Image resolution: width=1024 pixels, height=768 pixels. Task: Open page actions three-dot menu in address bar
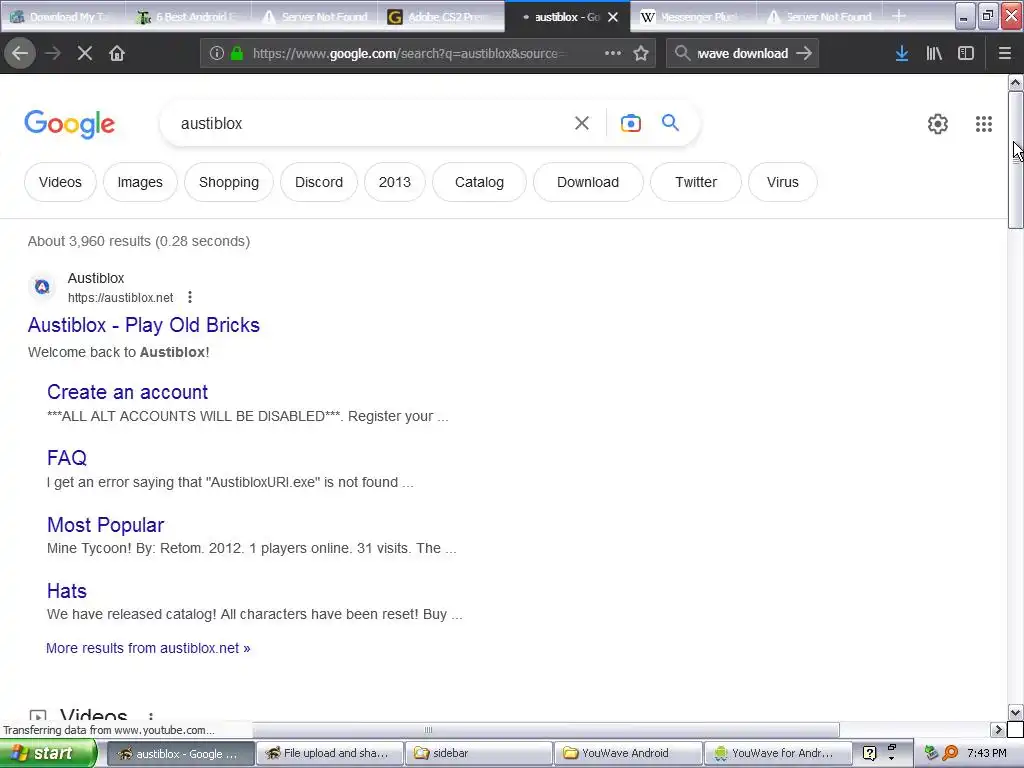[x=613, y=53]
